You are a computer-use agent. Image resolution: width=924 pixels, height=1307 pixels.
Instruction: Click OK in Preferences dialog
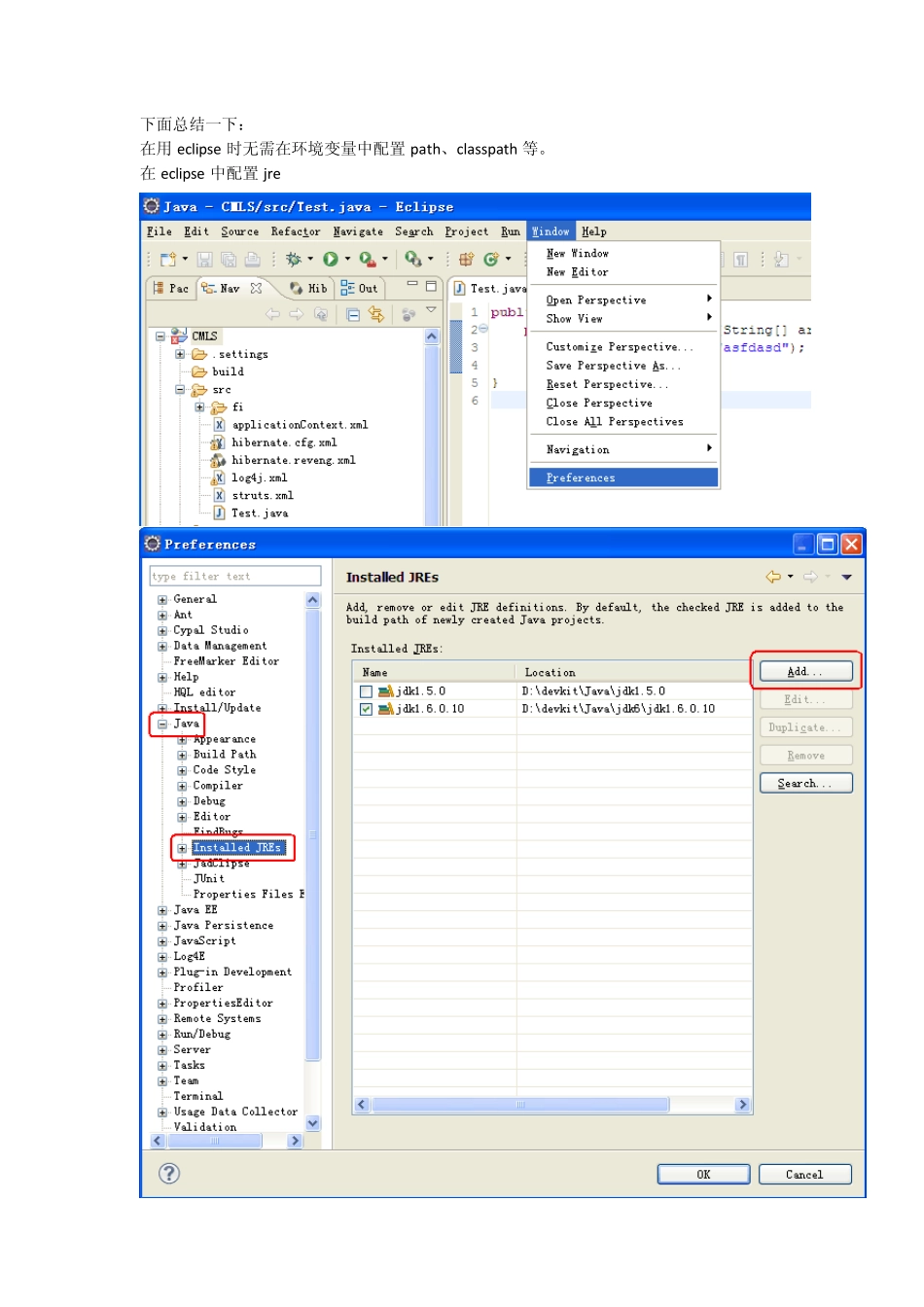[704, 1174]
